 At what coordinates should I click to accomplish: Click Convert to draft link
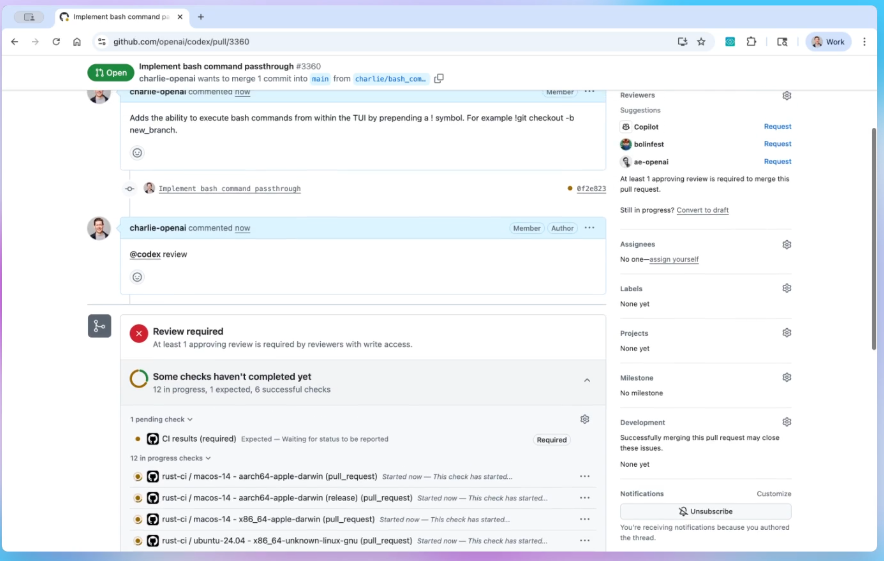[x=702, y=210]
